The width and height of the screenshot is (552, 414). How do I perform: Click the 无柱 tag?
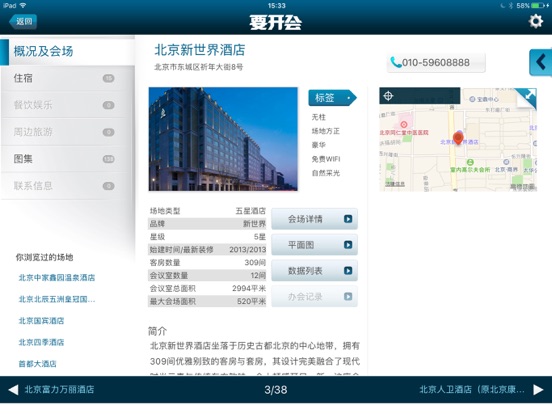[319, 117]
